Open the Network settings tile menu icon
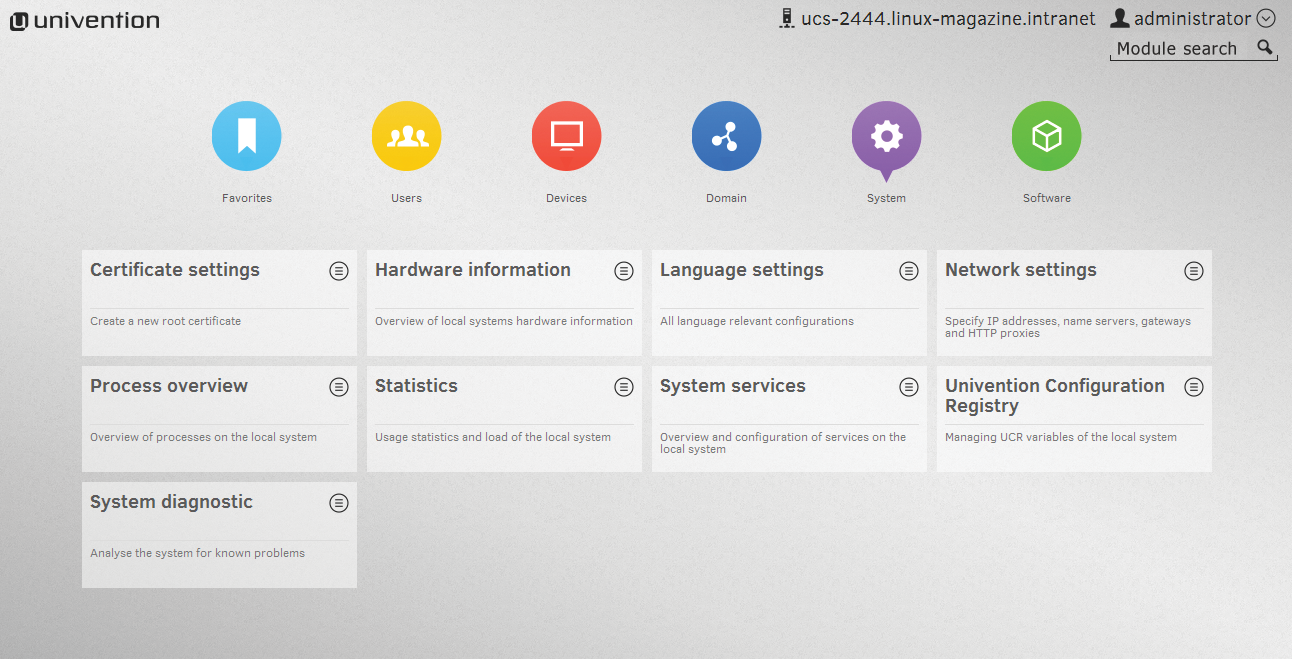 pyautogui.click(x=1194, y=271)
